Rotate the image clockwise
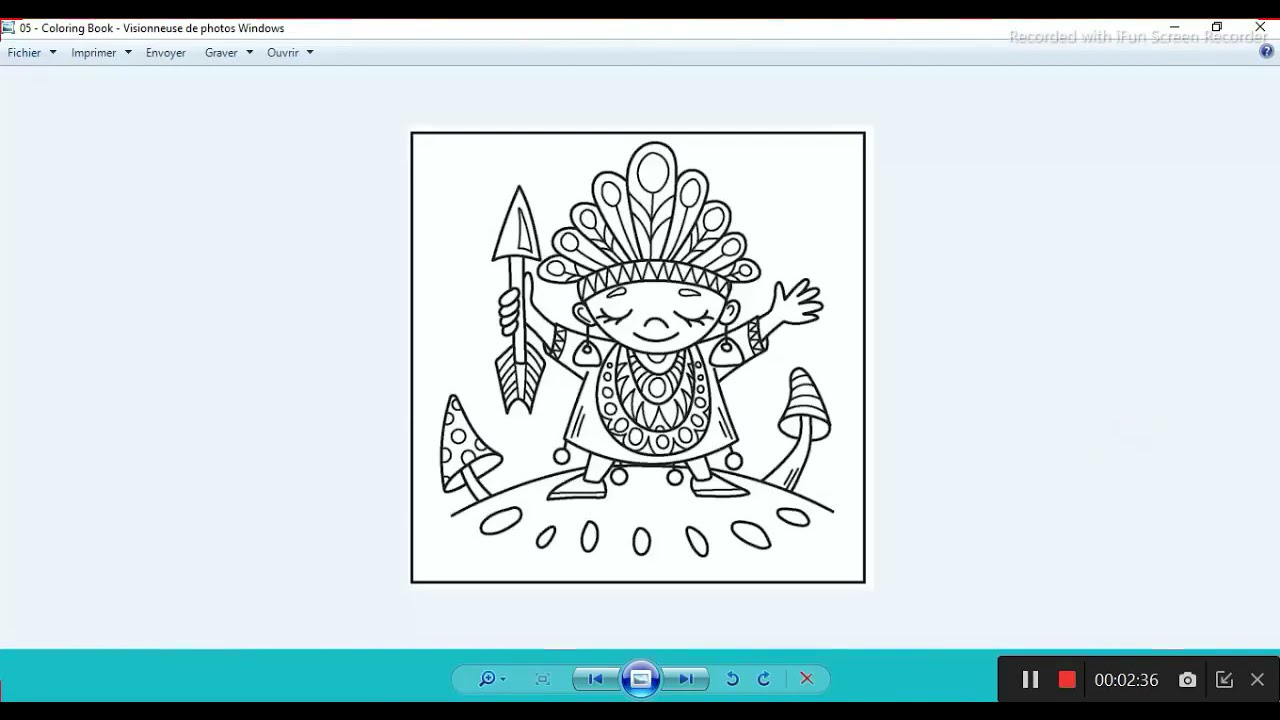1280x720 pixels. point(764,679)
